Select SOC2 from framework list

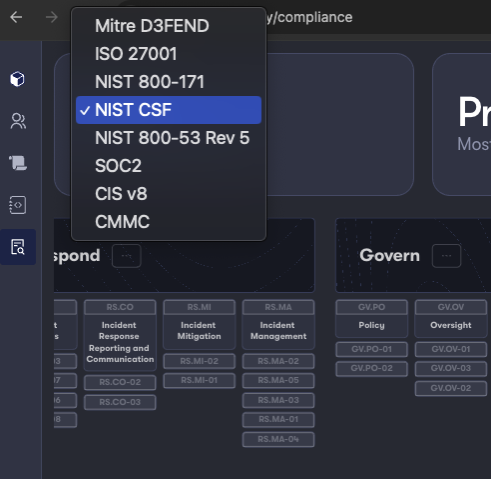169,166
